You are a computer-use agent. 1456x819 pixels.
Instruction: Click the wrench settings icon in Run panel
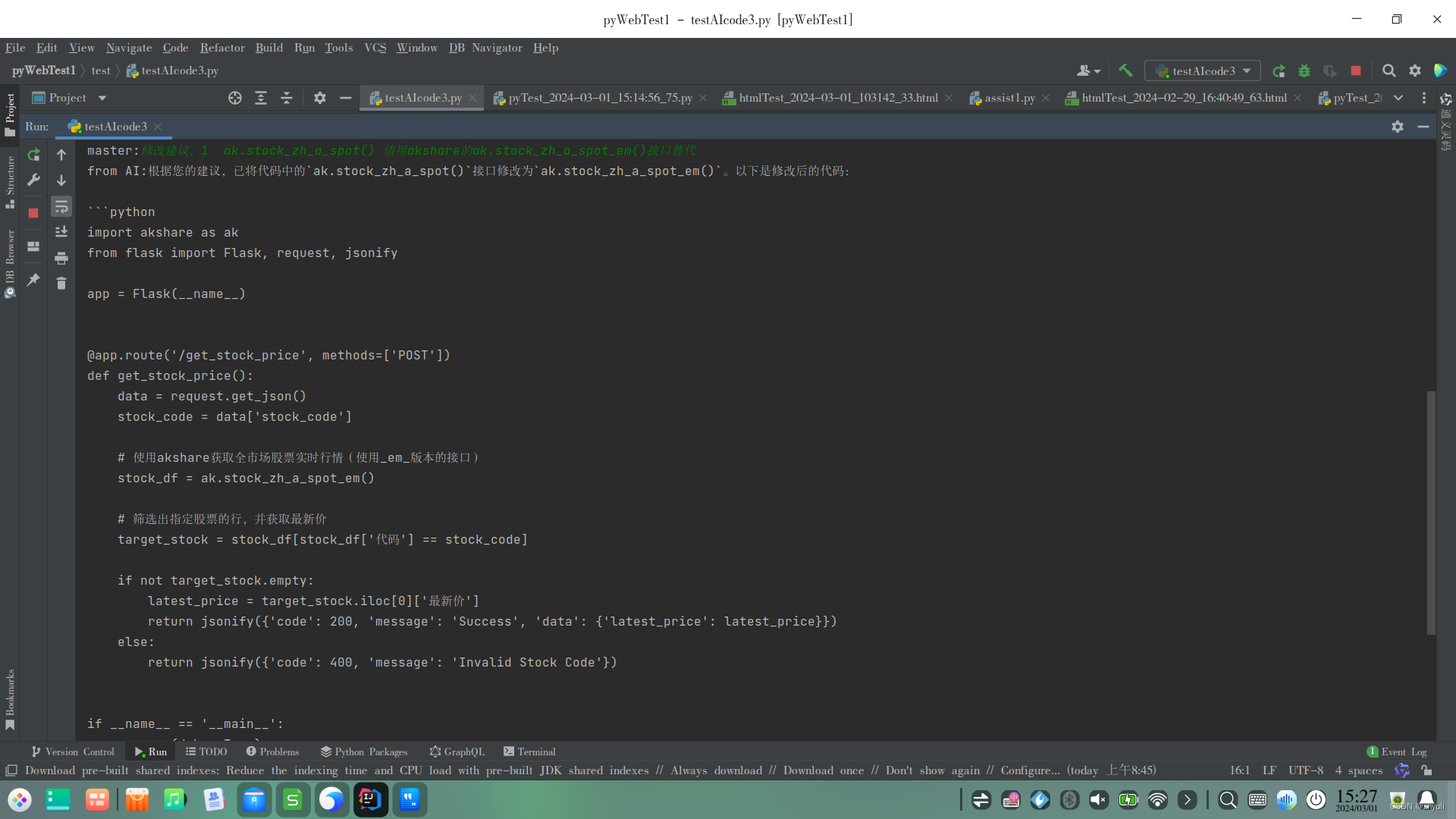[33, 180]
